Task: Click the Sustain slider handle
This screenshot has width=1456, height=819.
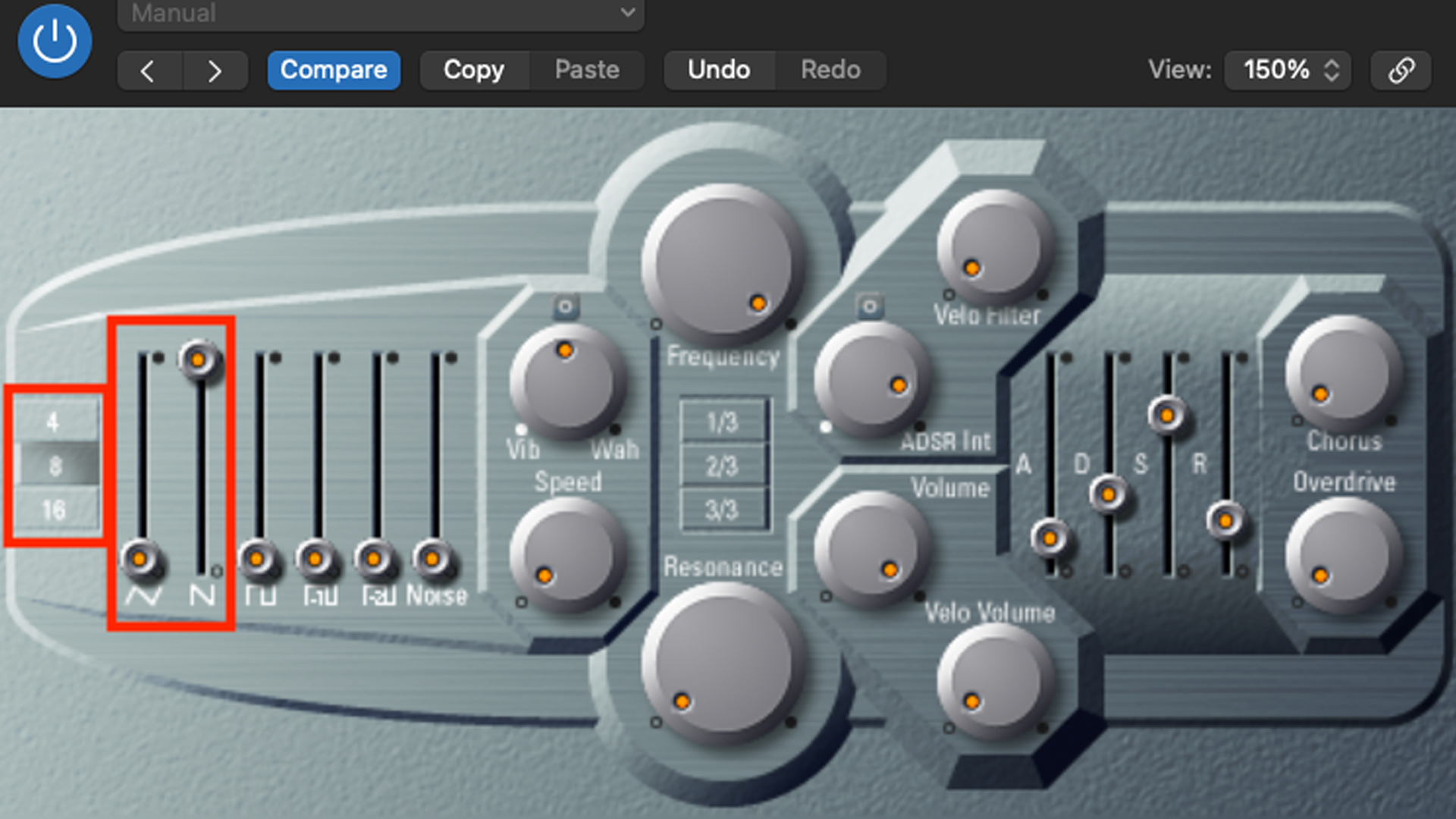Action: click(x=1166, y=416)
